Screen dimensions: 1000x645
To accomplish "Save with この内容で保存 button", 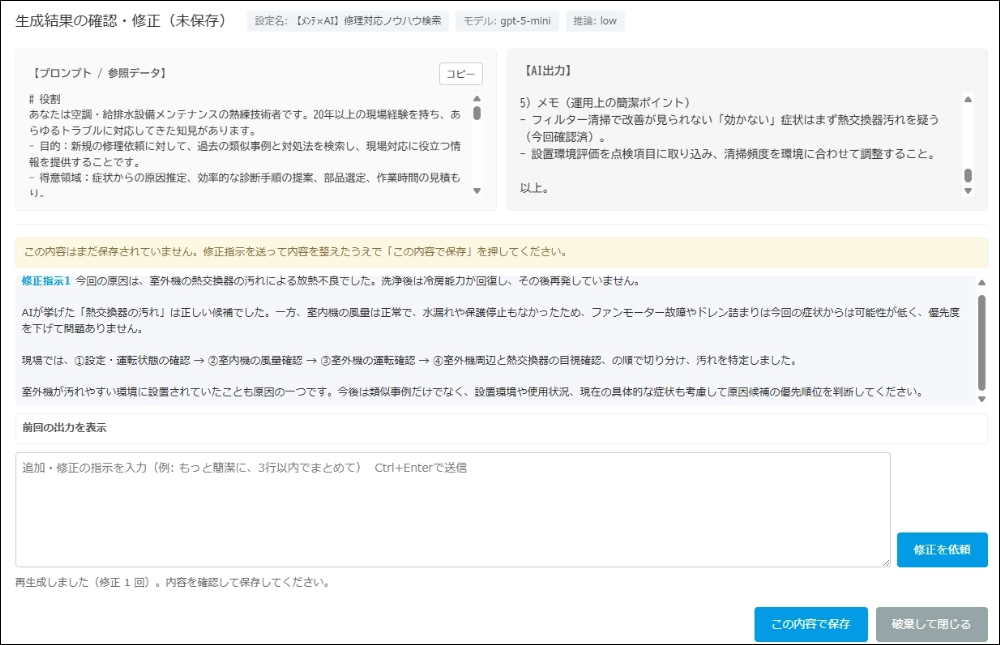I will [811, 624].
